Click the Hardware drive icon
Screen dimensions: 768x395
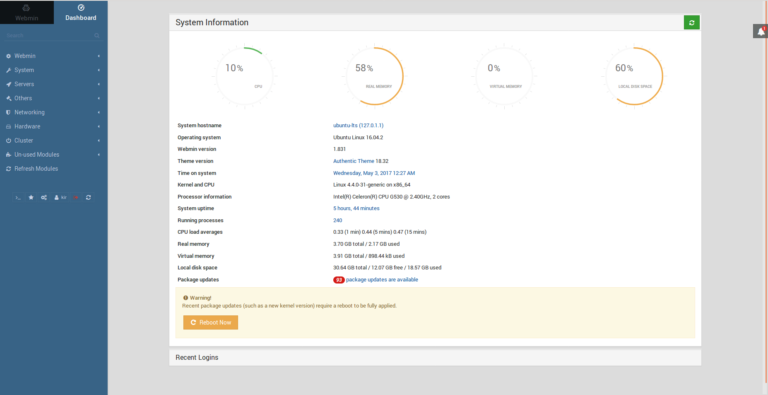pyautogui.click(x=8, y=126)
